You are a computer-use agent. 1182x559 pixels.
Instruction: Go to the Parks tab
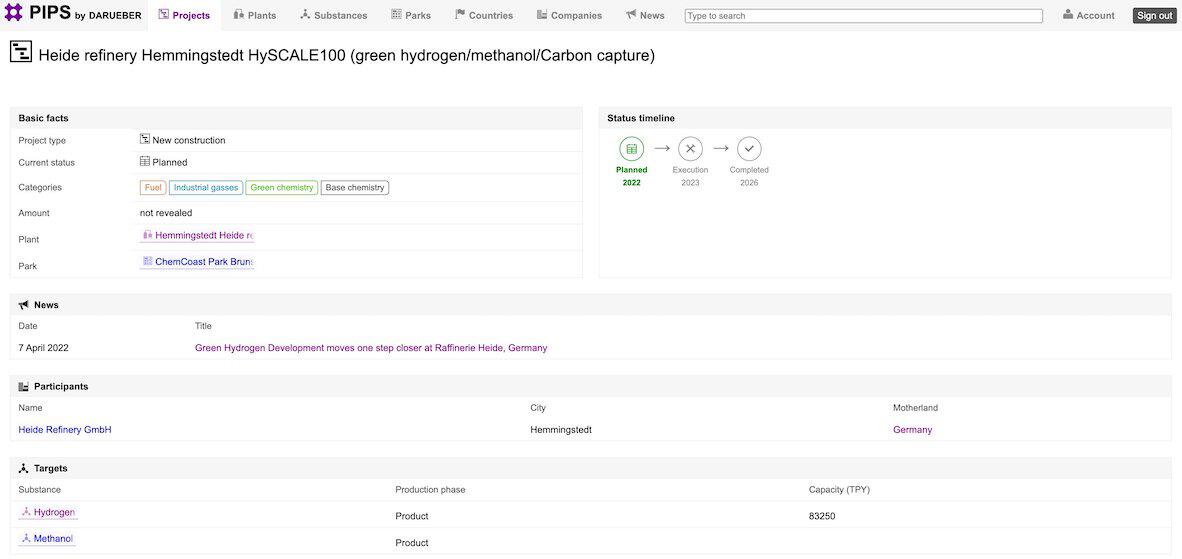411,15
